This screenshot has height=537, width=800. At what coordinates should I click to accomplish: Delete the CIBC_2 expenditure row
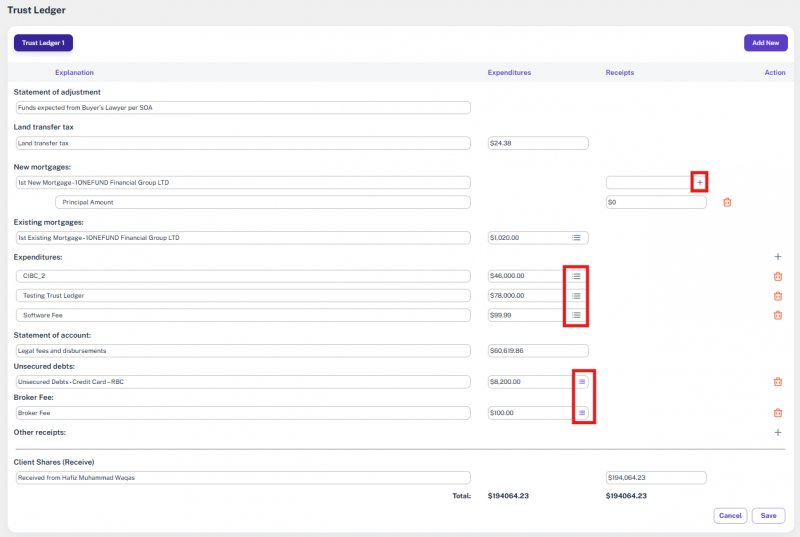(x=777, y=277)
